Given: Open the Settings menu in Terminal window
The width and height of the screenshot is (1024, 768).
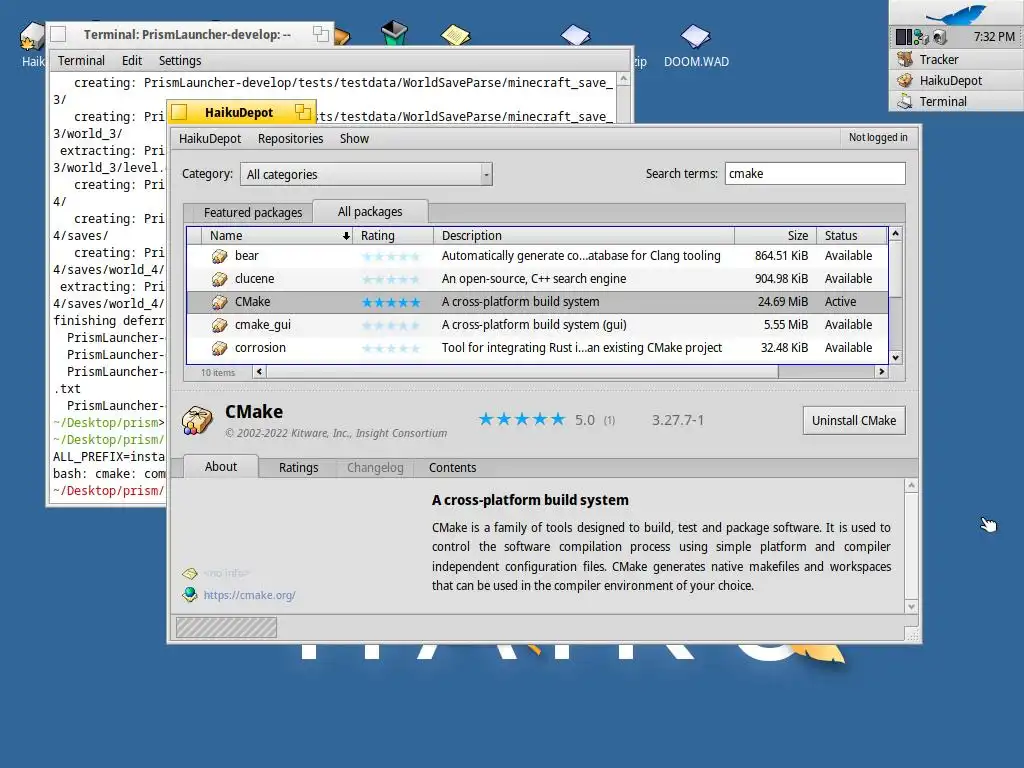Looking at the screenshot, I should coord(180,61).
